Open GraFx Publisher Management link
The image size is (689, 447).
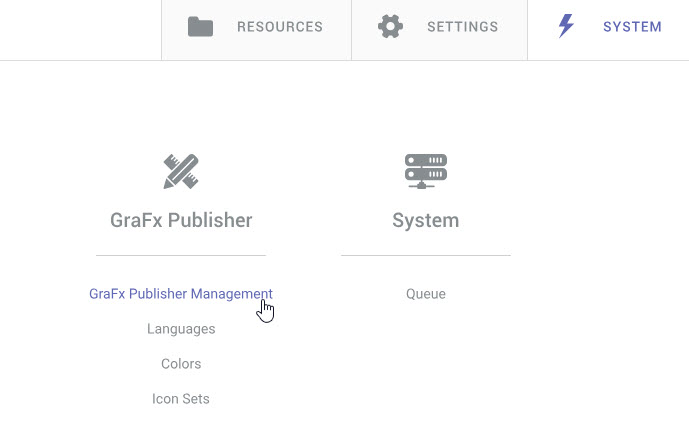[181, 294]
